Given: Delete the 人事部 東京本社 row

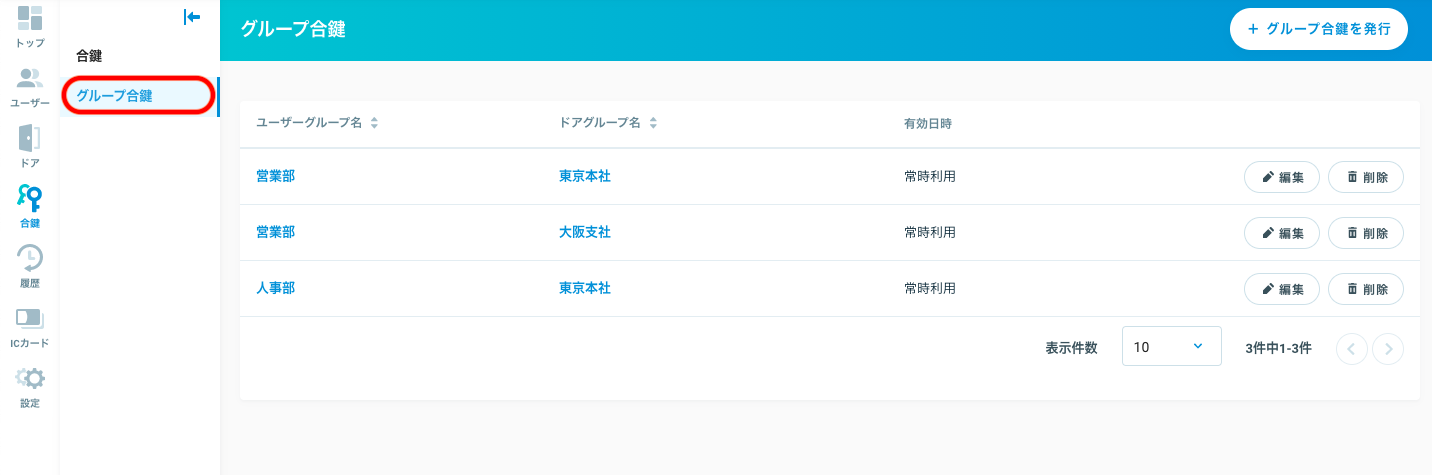Looking at the screenshot, I should point(1366,289).
